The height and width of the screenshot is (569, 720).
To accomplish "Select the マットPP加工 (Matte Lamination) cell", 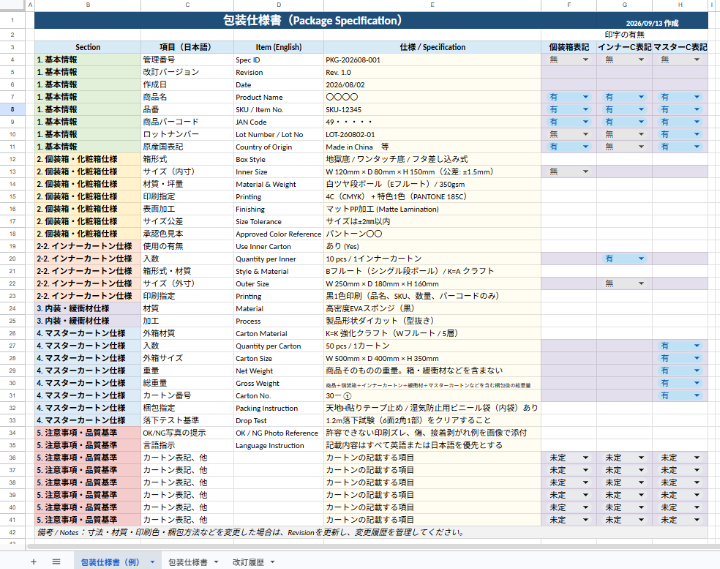I will (x=432, y=209).
